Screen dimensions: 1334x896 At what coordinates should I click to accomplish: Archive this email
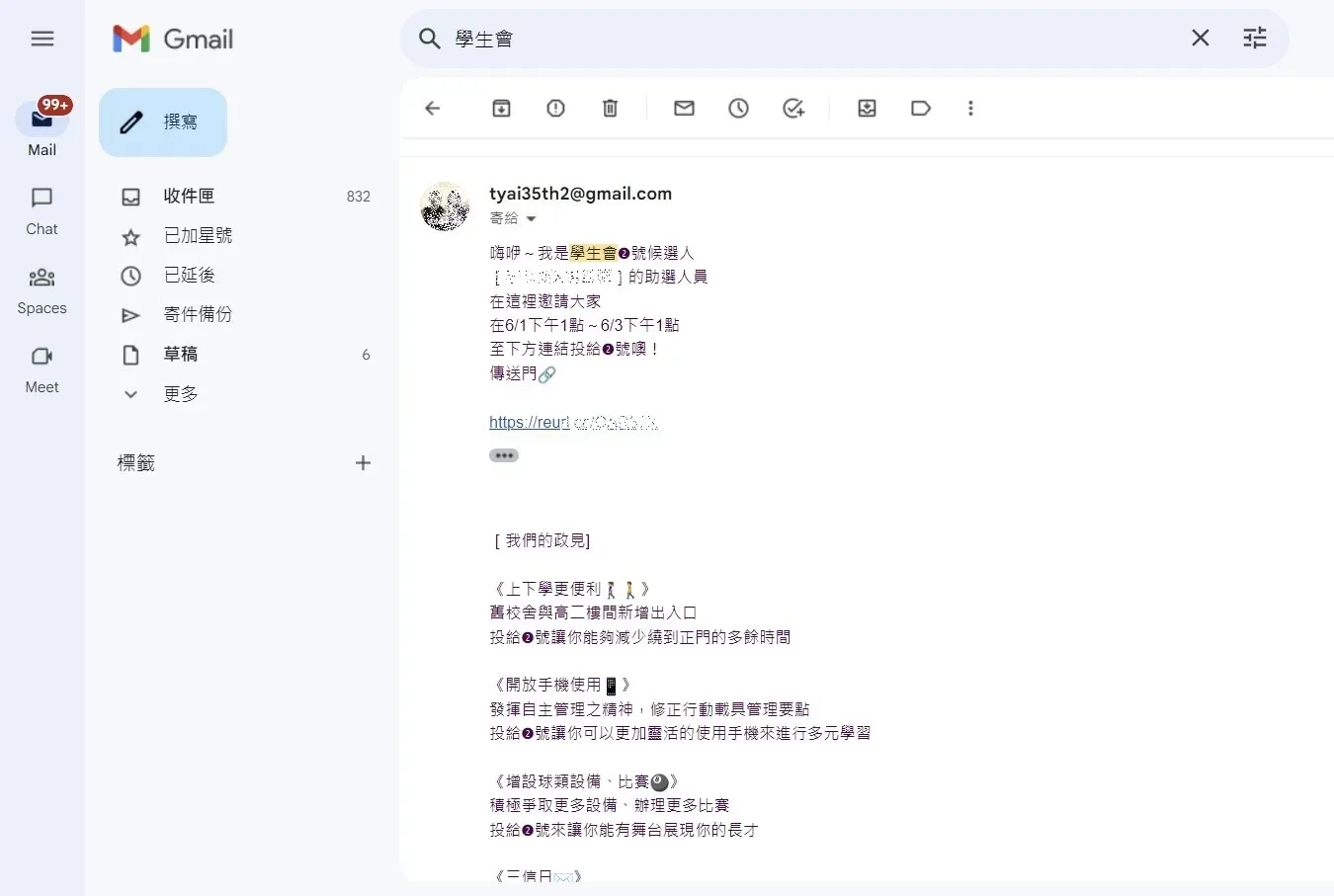pos(502,109)
